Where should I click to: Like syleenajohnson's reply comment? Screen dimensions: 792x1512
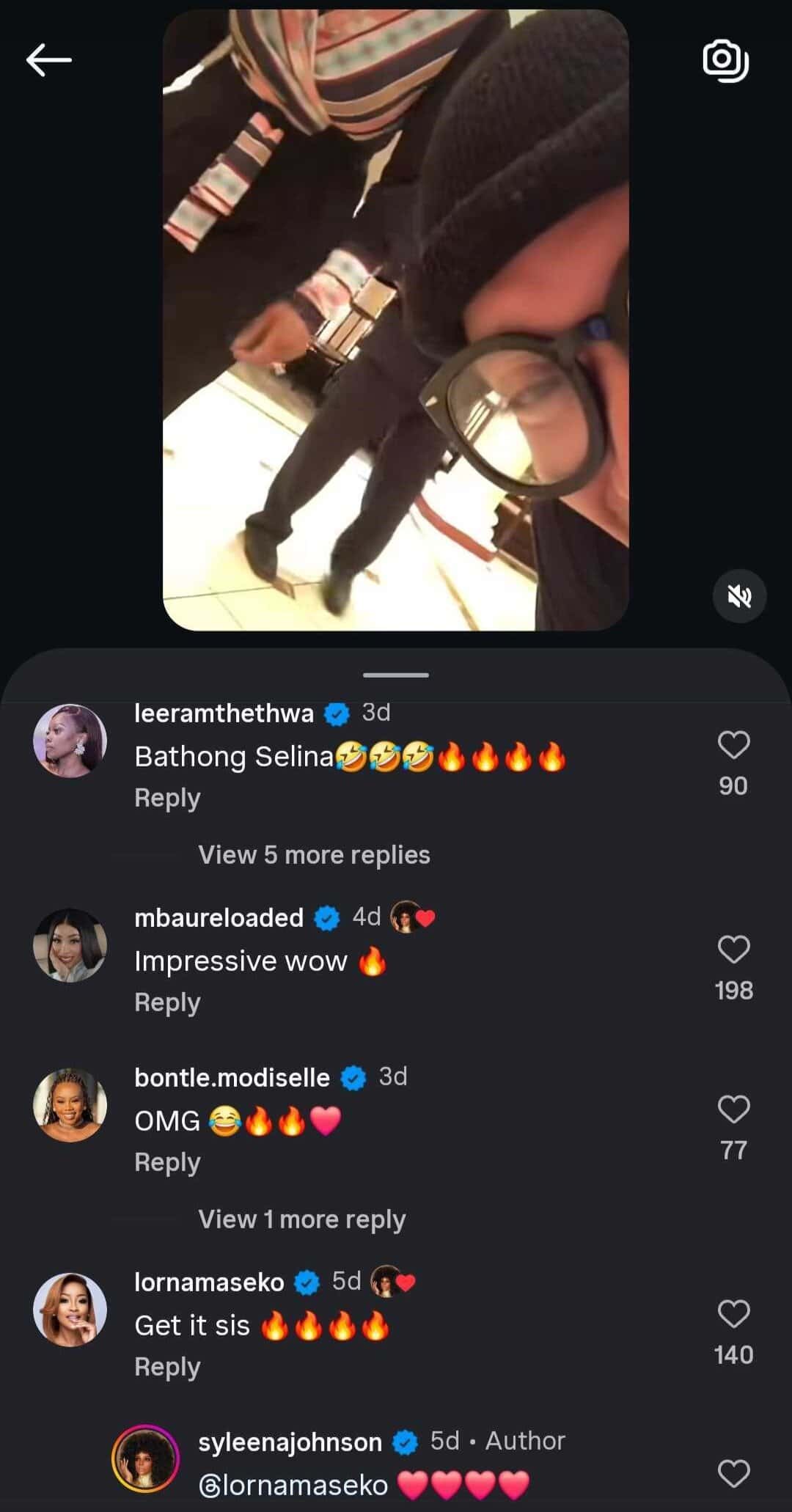(733, 1473)
